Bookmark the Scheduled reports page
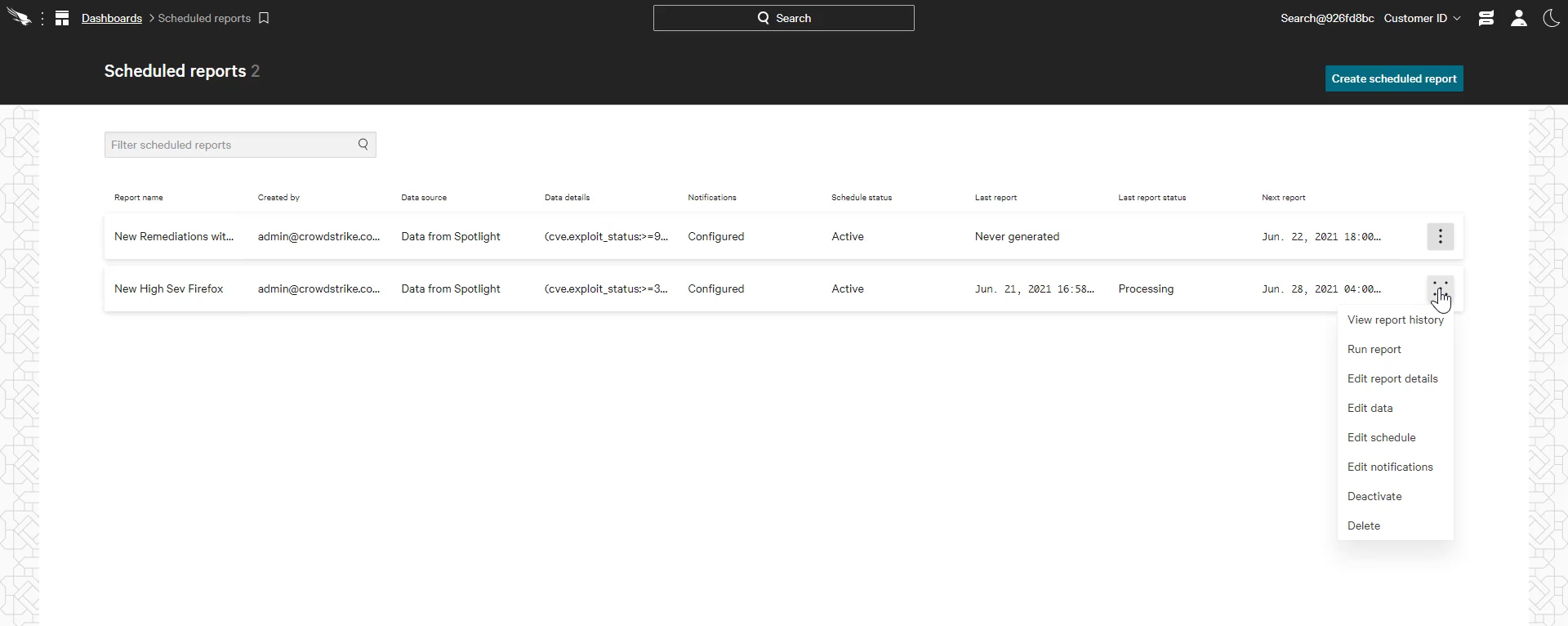The width and height of the screenshot is (1568, 626). click(264, 18)
